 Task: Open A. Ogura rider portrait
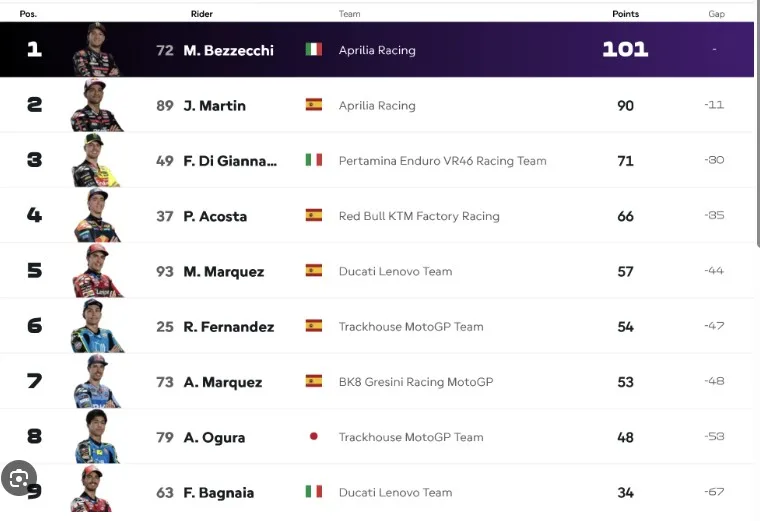97,436
